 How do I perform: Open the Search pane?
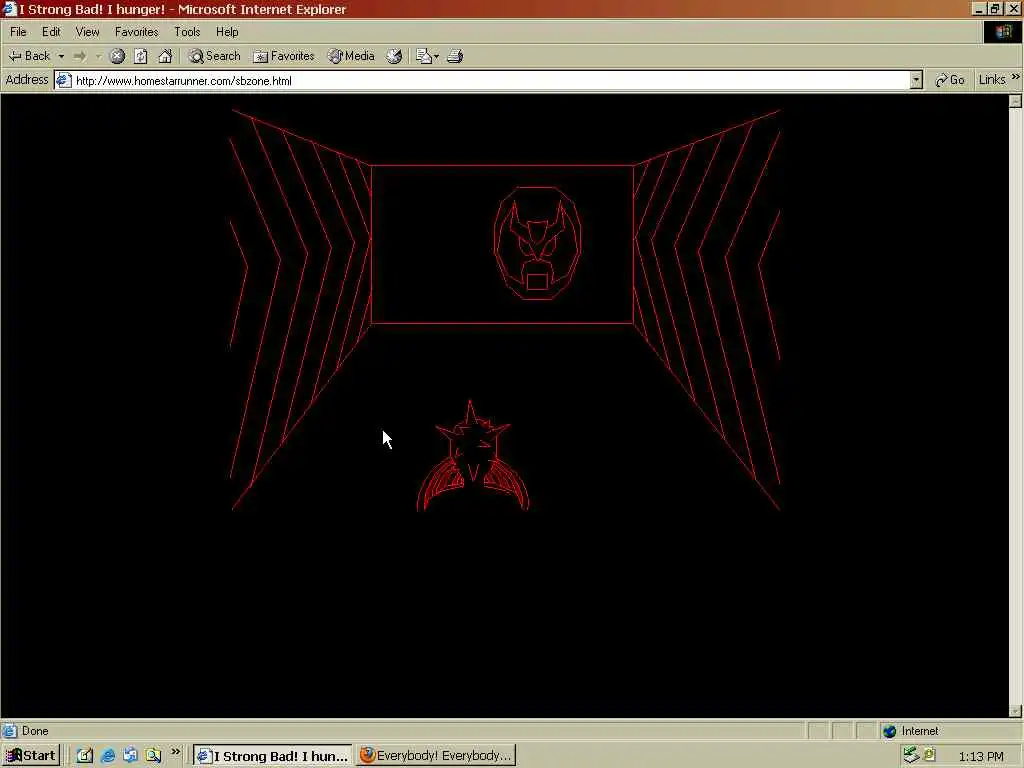coord(215,56)
